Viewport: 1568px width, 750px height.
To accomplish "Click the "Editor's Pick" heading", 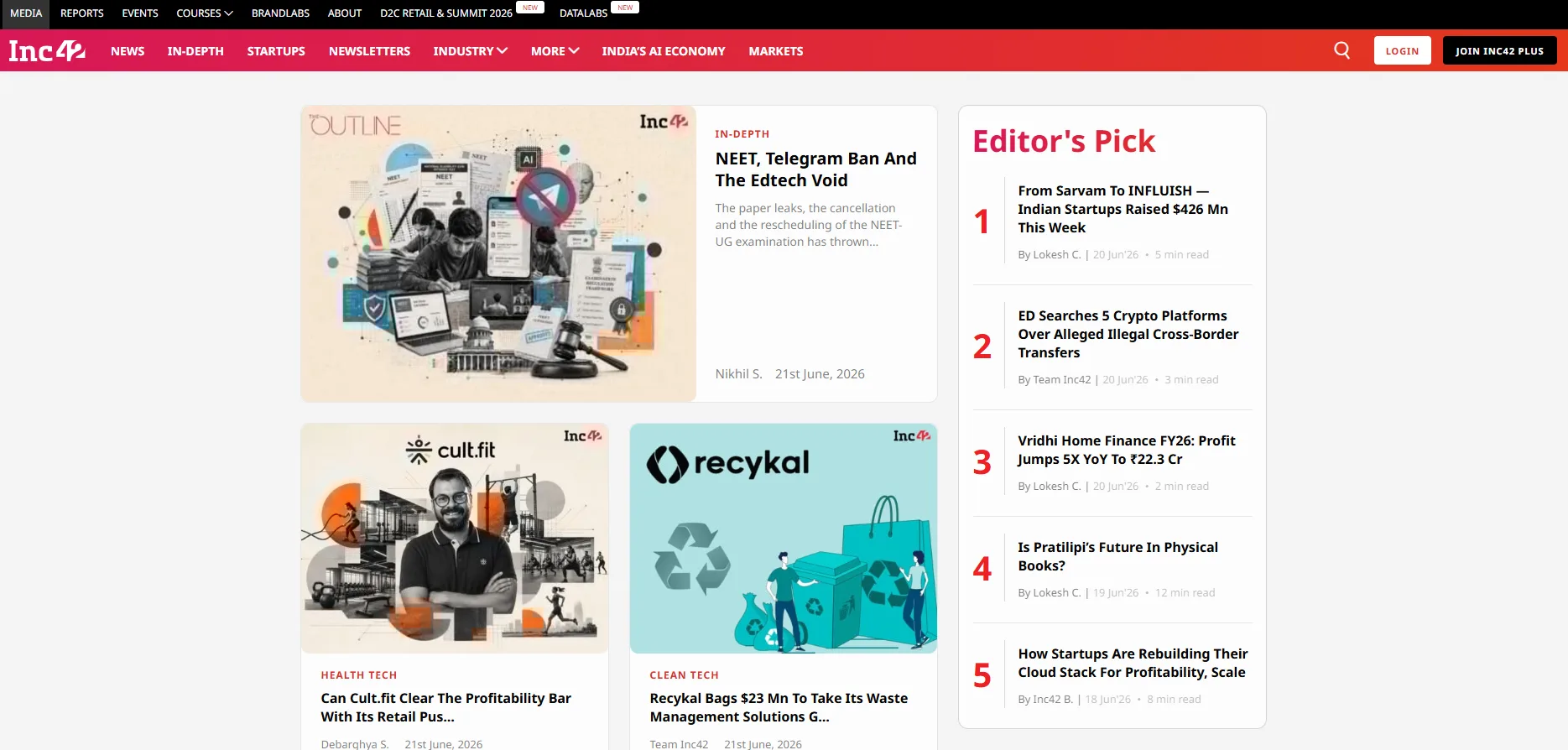I will (x=1064, y=141).
